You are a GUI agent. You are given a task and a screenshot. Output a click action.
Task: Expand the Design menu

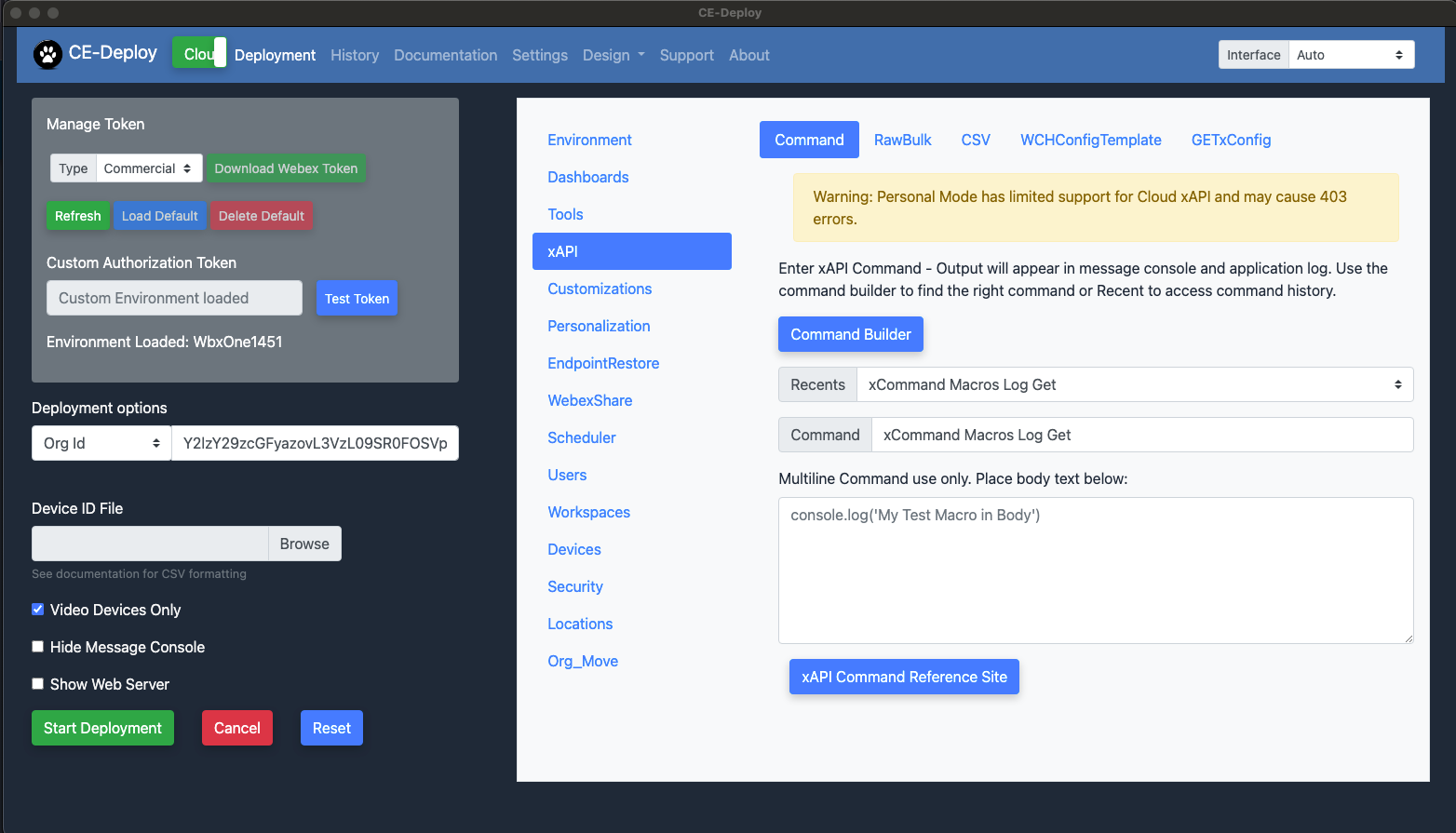(x=613, y=55)
